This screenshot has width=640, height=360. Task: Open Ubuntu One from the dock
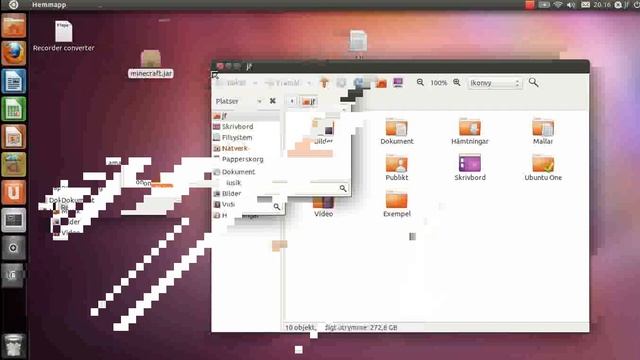click(14, 192)
